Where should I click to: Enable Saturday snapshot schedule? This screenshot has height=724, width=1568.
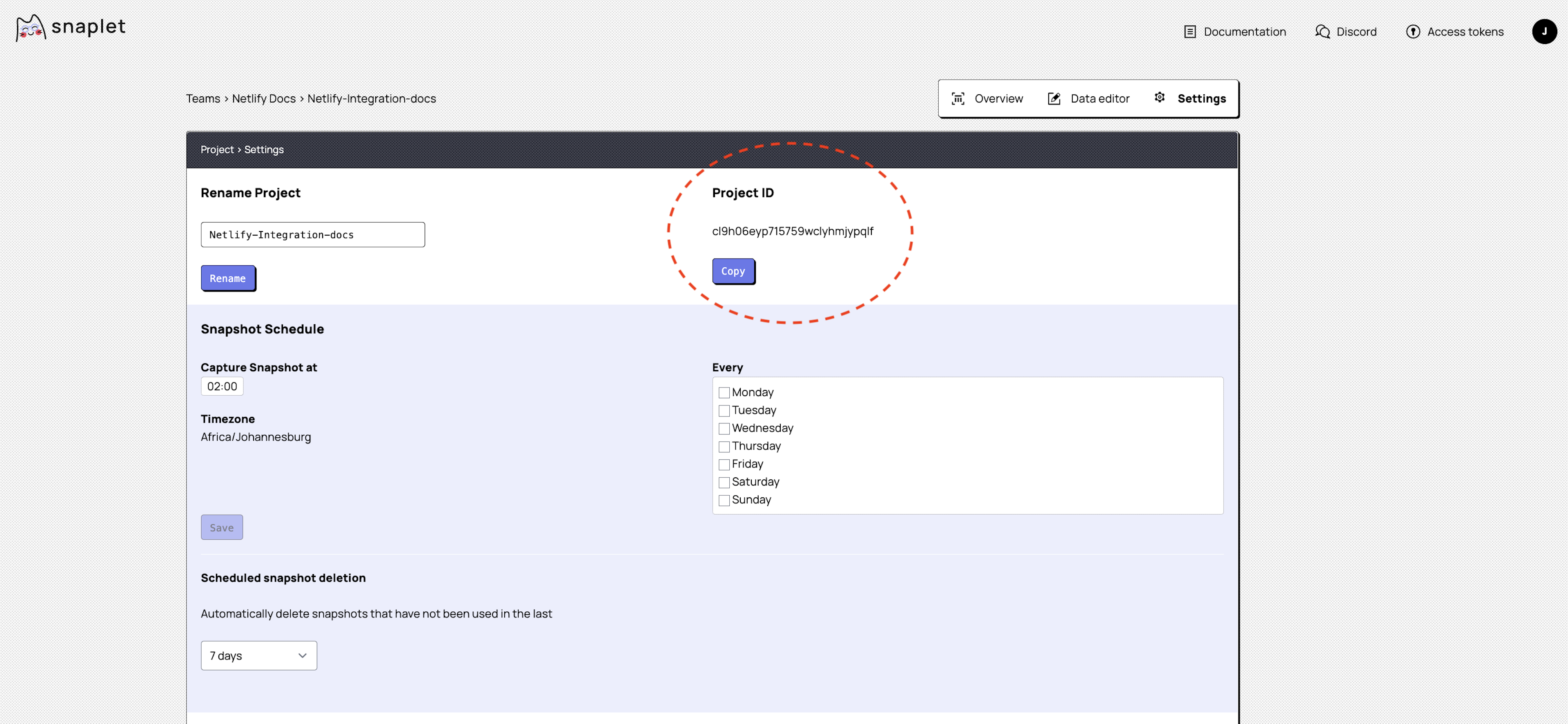coord(723,482)
